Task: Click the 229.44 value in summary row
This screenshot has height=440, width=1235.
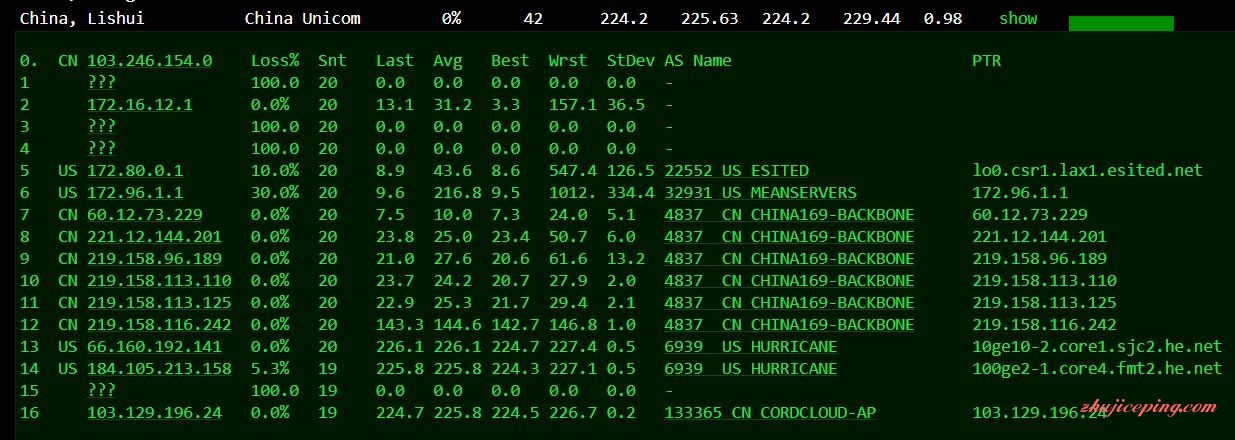Action: pyautogui.click(x=872, y=18)
